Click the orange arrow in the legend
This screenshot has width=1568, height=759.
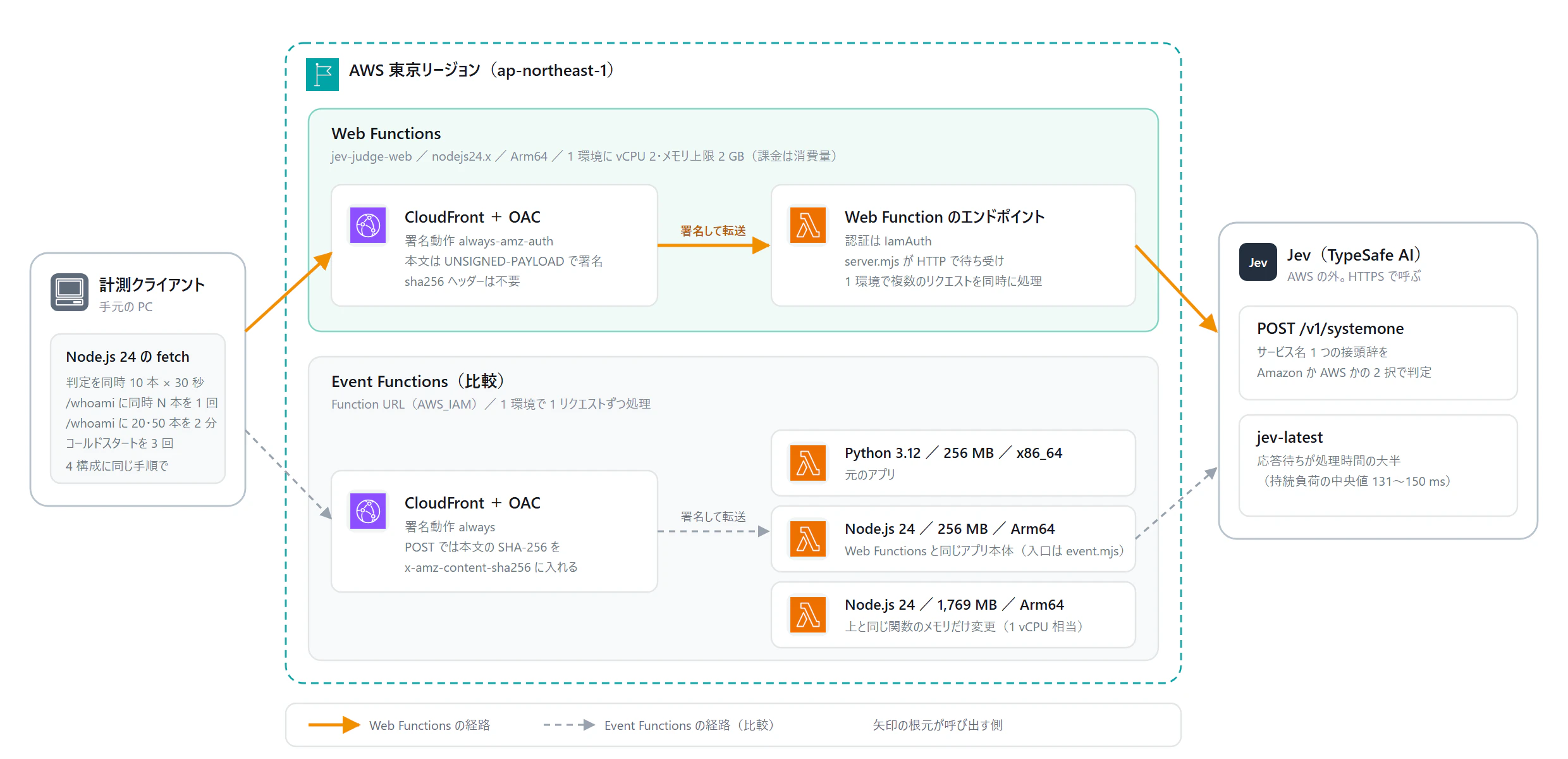[334, 725]
